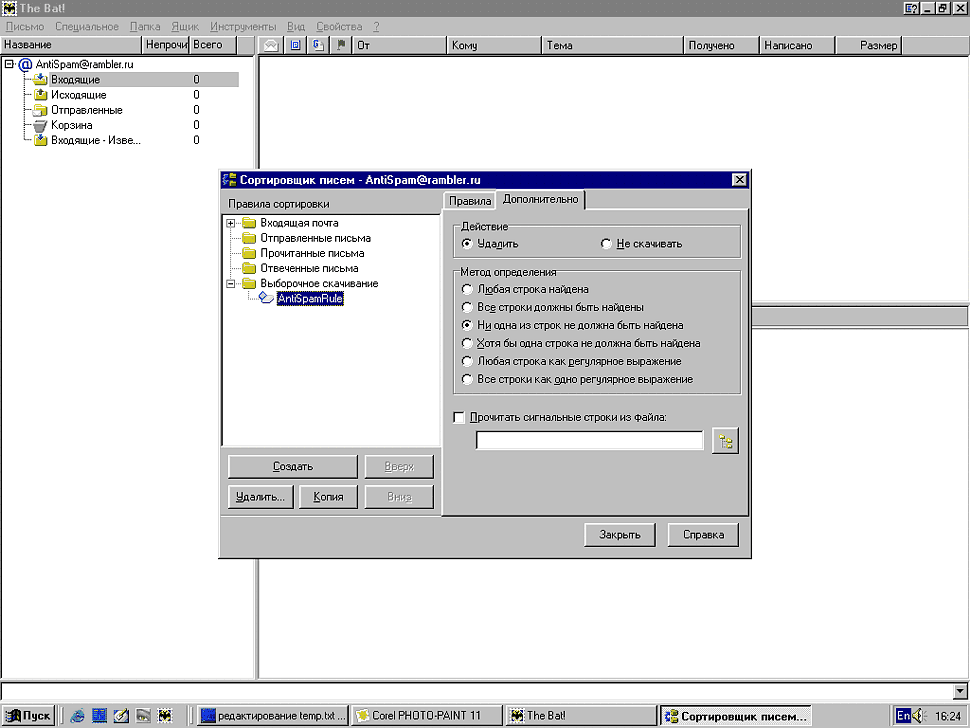Click the browse file icon button
The image size is (970, 728).
(x=725, y=442)
